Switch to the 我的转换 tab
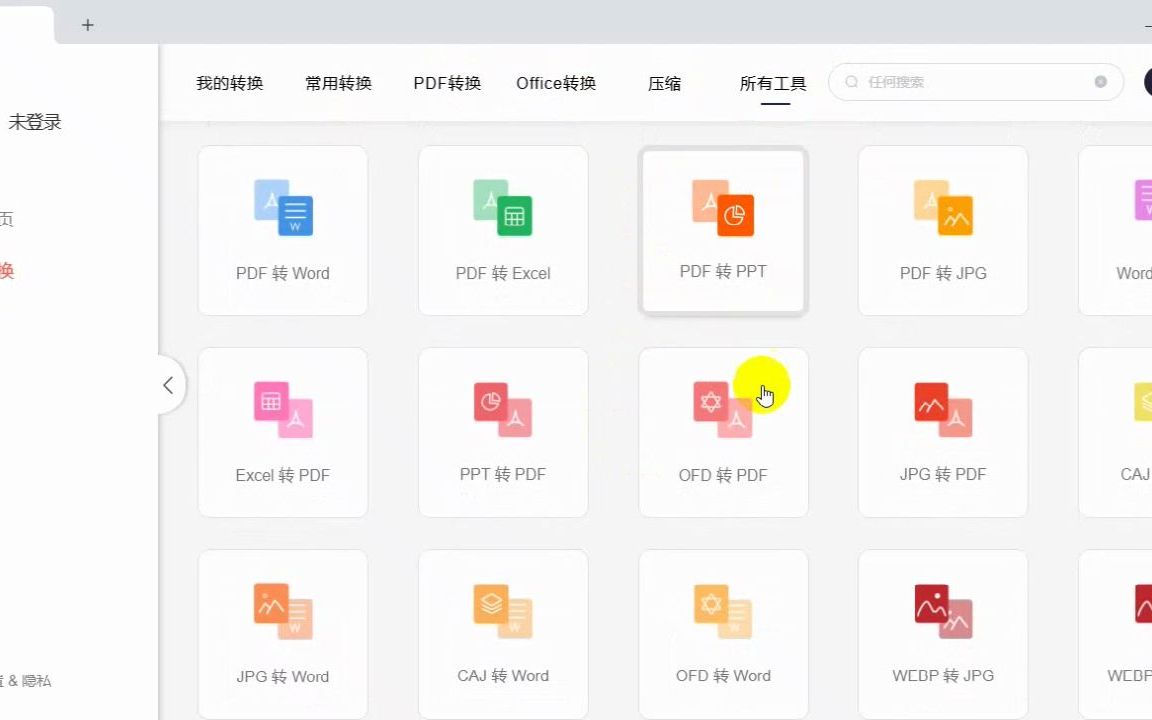This screenshot has width=1152, height=720. coord(229,84)
